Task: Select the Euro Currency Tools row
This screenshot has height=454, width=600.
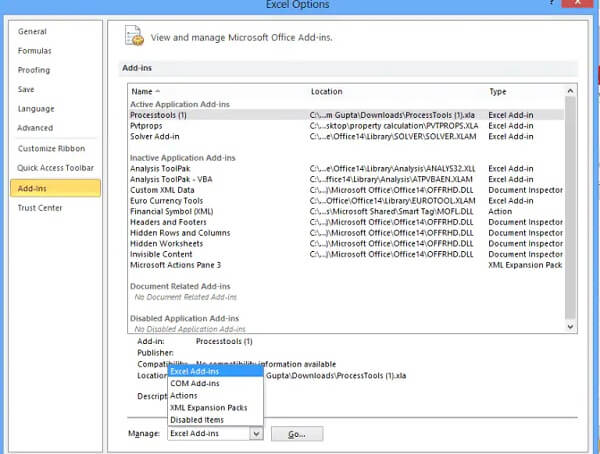Action: point(346,201)
